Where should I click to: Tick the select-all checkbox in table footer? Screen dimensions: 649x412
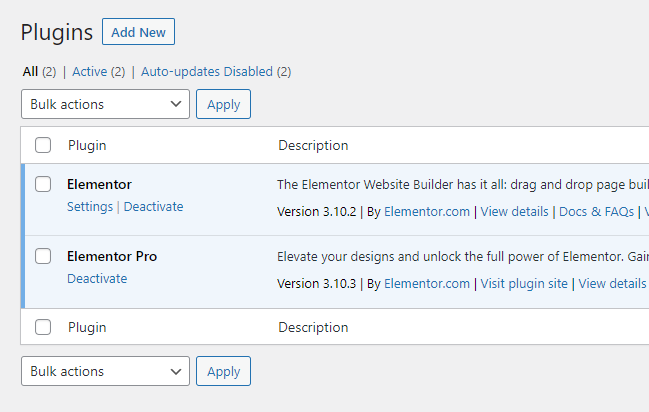pyautogui.click(x=43, y=327)
